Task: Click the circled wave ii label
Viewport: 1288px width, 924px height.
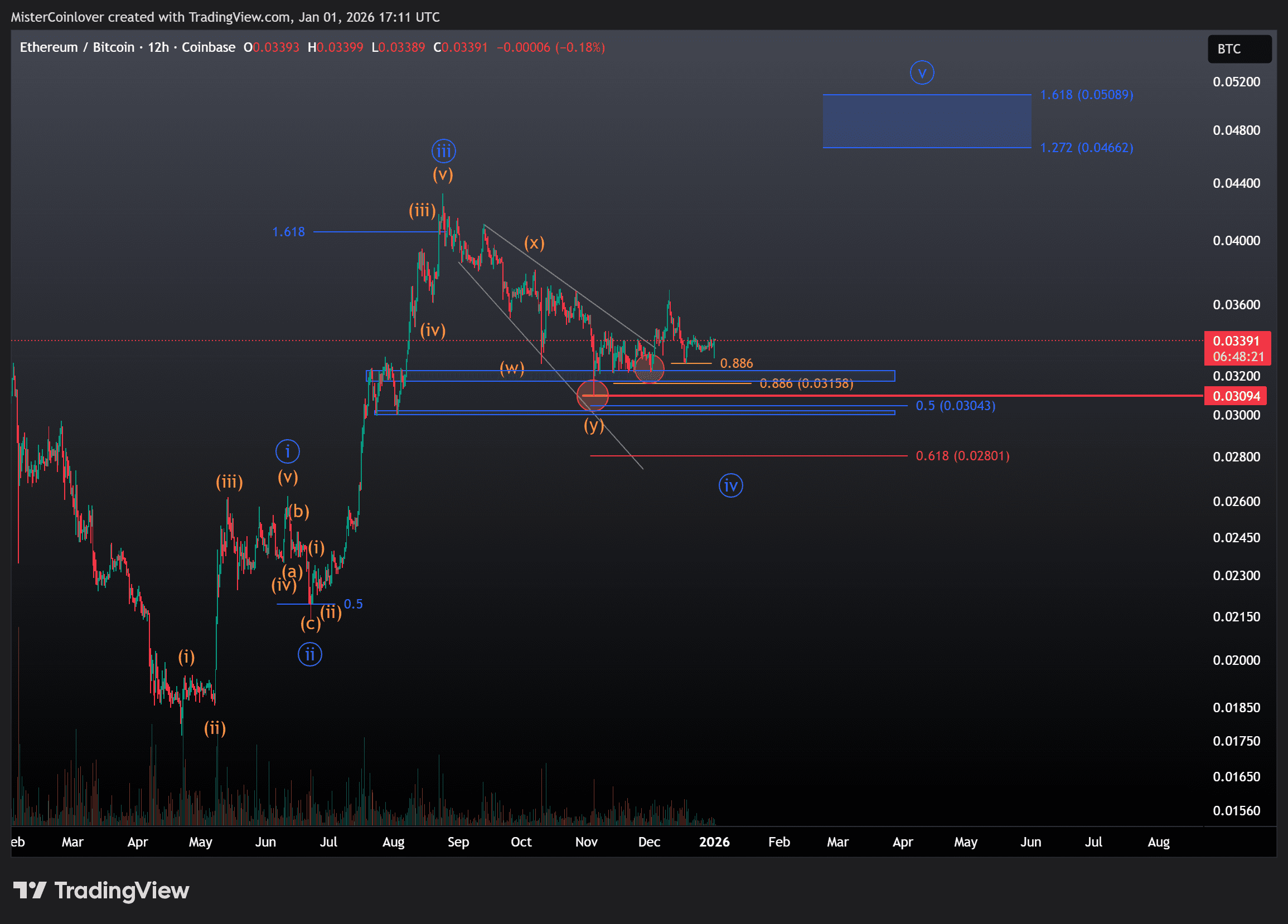Action: [x=309, y=655]
